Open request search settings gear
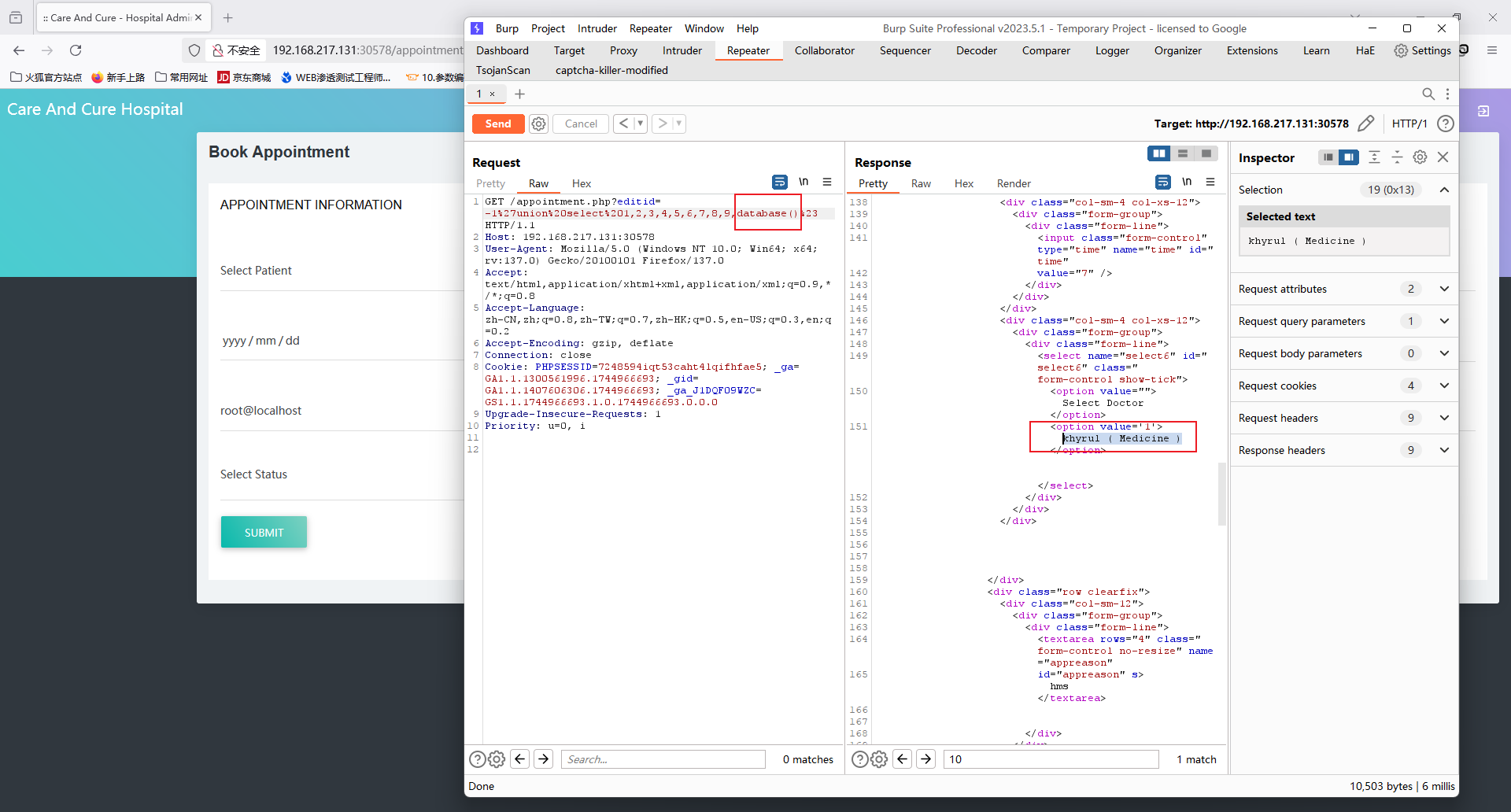1511x812 pixels. 497,759
